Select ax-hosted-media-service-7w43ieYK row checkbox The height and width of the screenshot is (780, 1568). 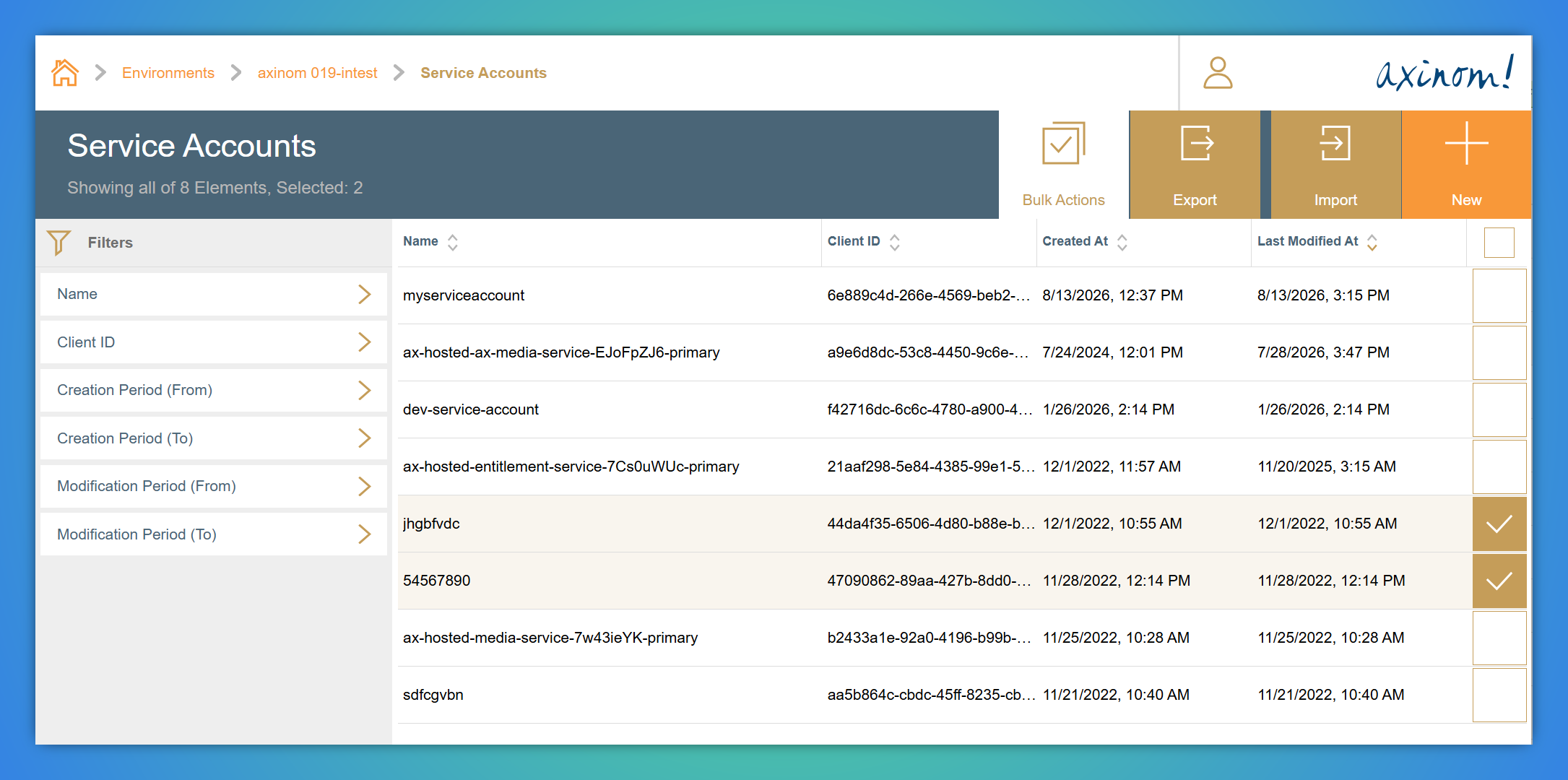click(x=1499, y=638)
